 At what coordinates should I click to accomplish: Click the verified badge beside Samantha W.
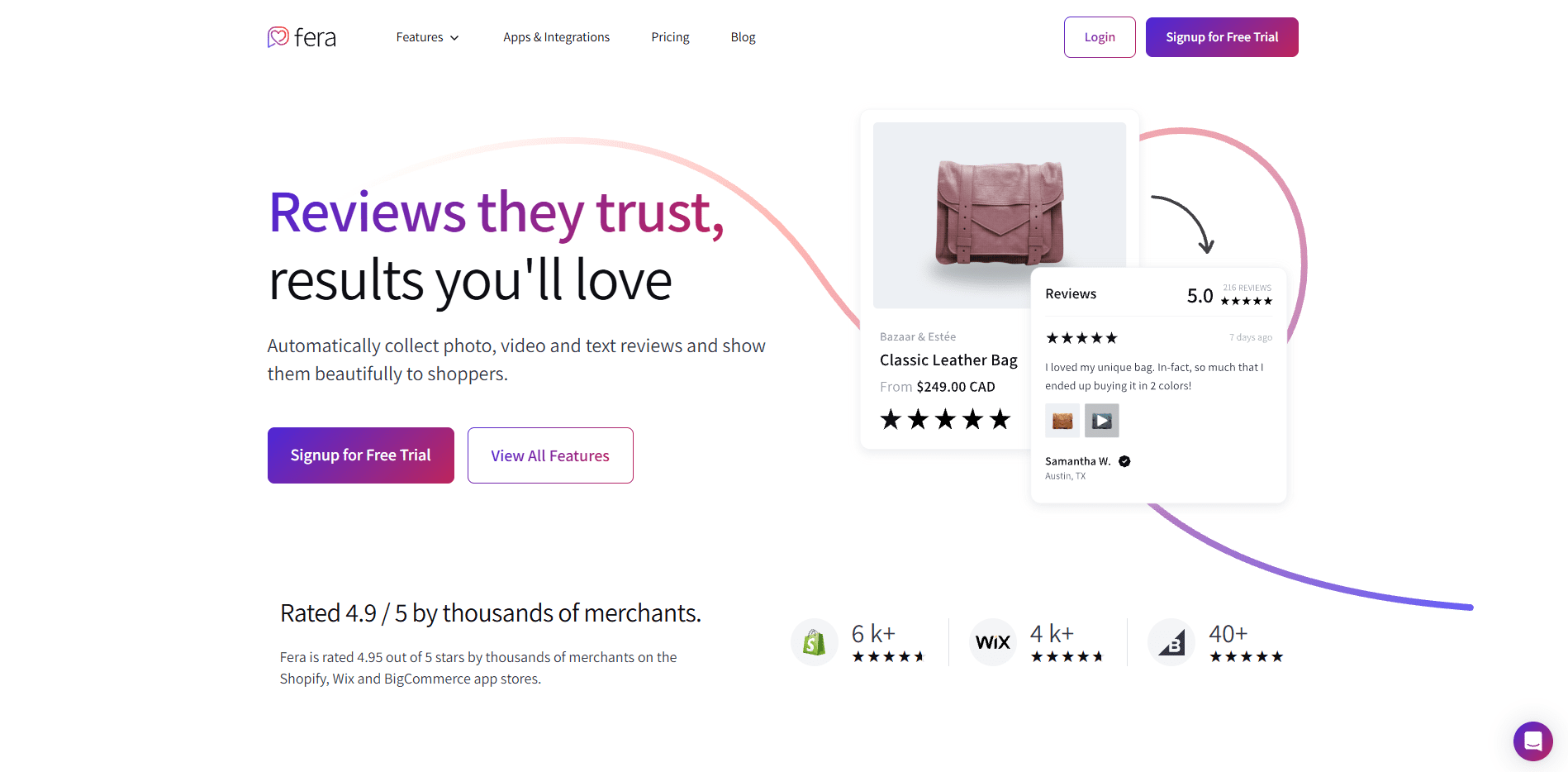coord(1124,461)
